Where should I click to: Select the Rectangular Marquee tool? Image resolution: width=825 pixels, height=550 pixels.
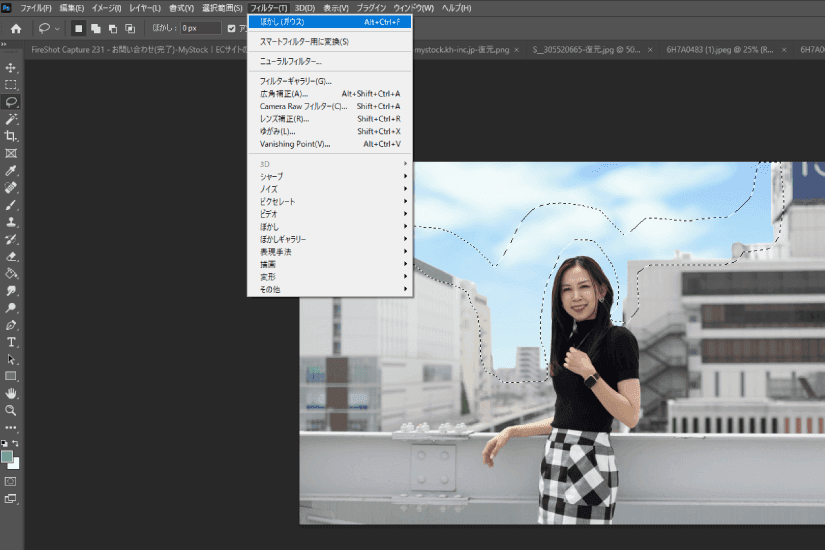[x=12, y=85]
